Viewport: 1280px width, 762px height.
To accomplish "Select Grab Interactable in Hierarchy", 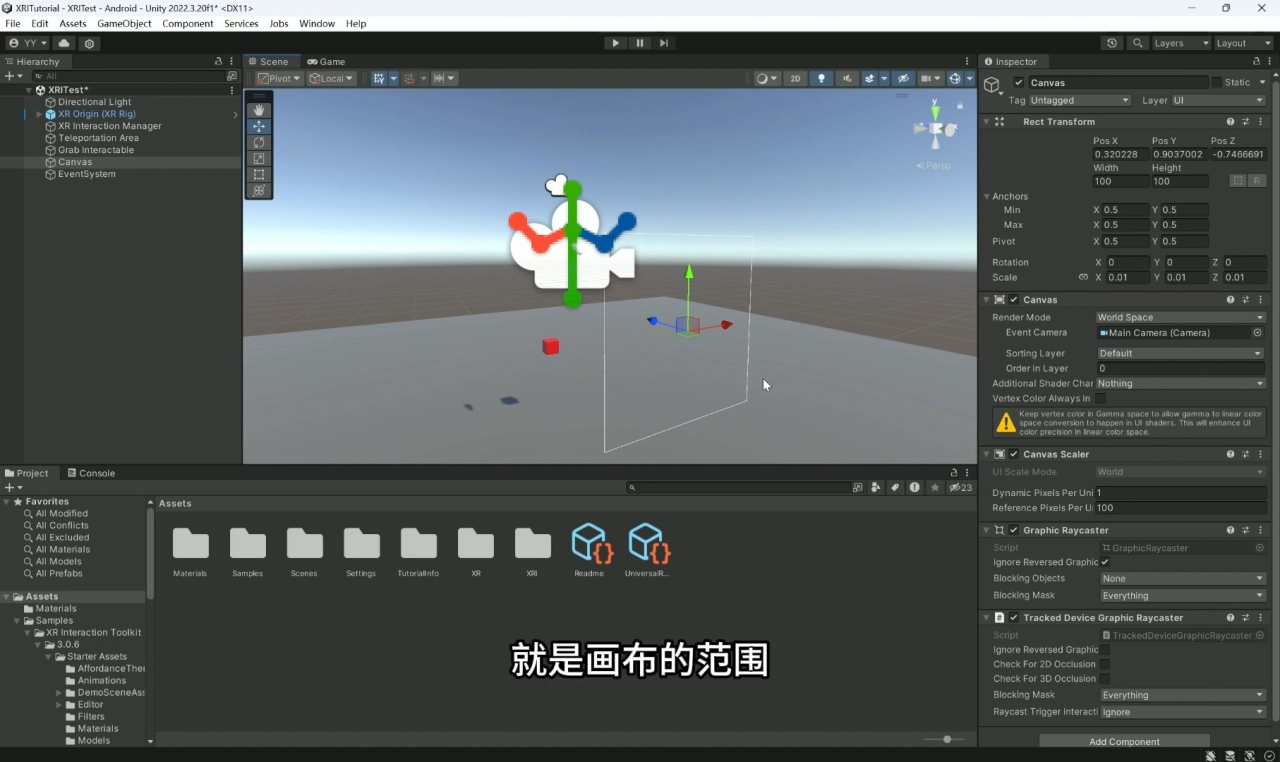I will click(x=95, y=150).
